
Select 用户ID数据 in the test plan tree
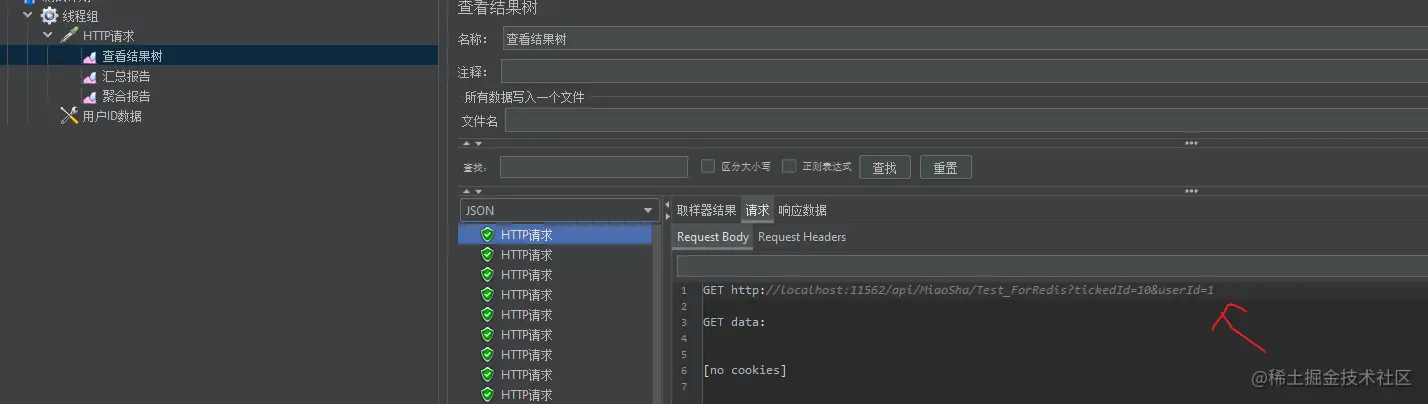(x=112, y=116)
